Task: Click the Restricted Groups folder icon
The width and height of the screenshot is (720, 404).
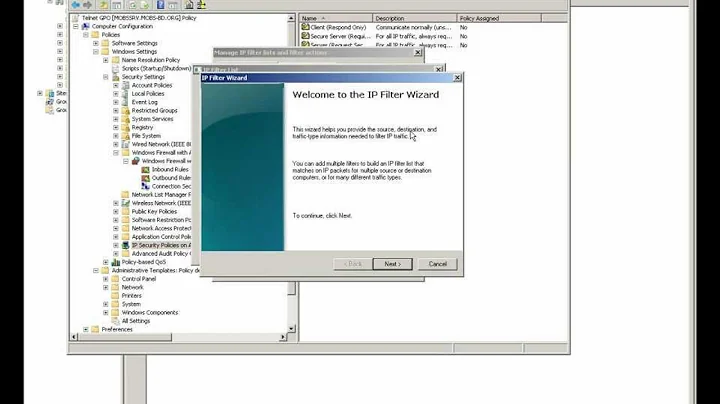Action: tap(125, 111)
